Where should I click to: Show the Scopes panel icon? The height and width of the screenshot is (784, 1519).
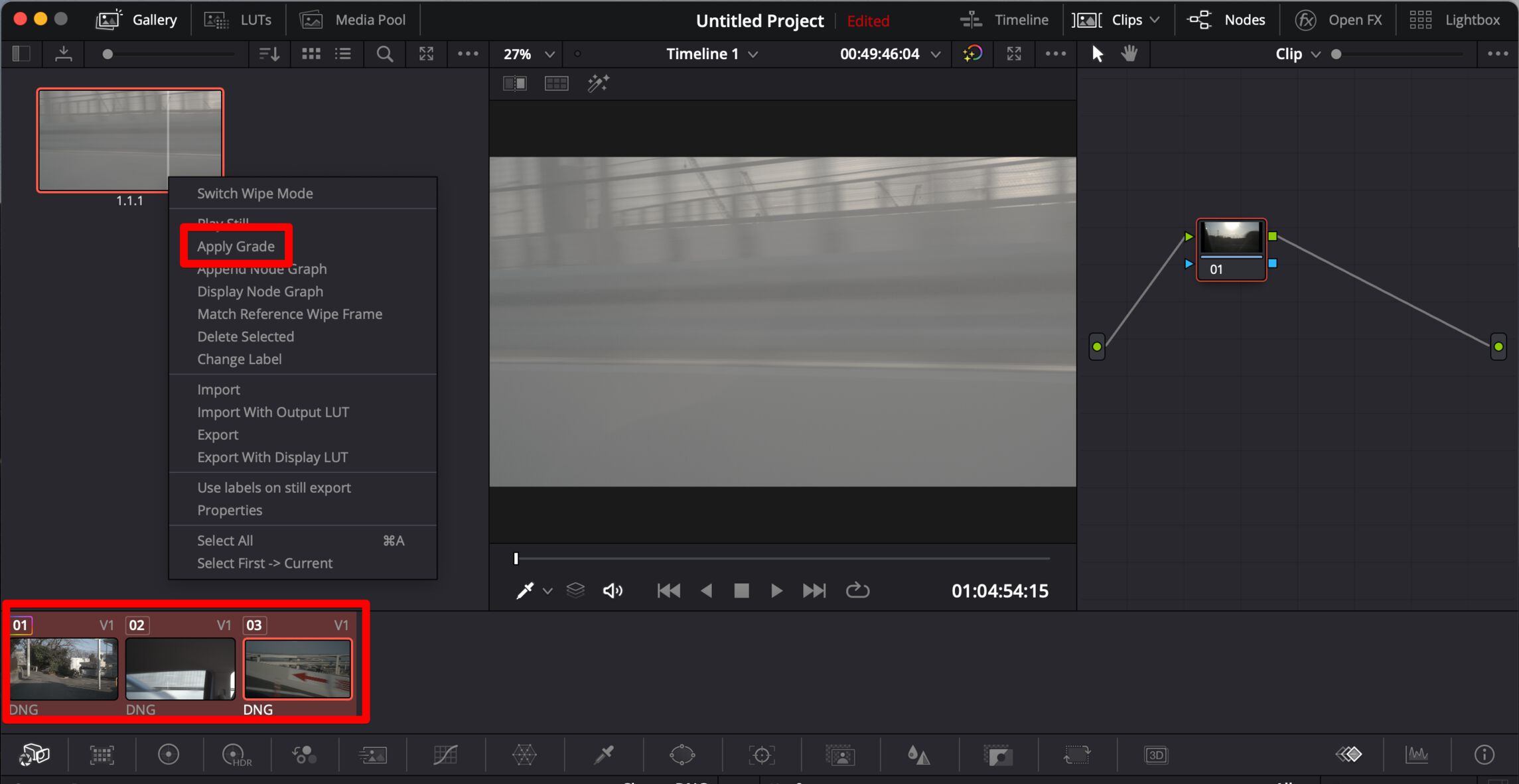click(x=1417, y=754)
